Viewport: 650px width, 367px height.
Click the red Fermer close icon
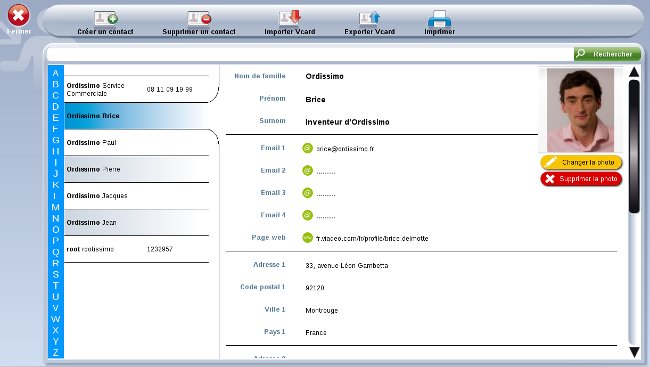coord(19,15)
